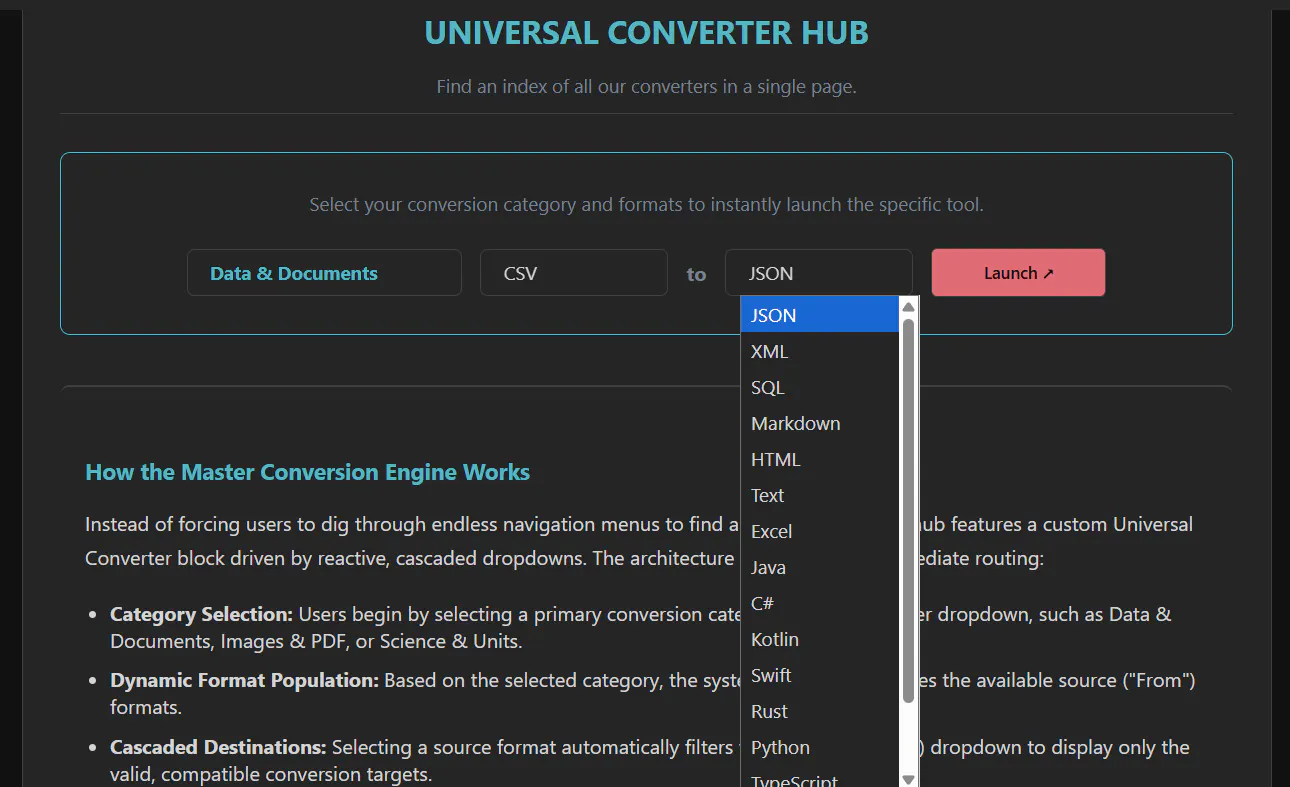Select the Text option
Screen dimensions: 1290x787
click(820, 495)
